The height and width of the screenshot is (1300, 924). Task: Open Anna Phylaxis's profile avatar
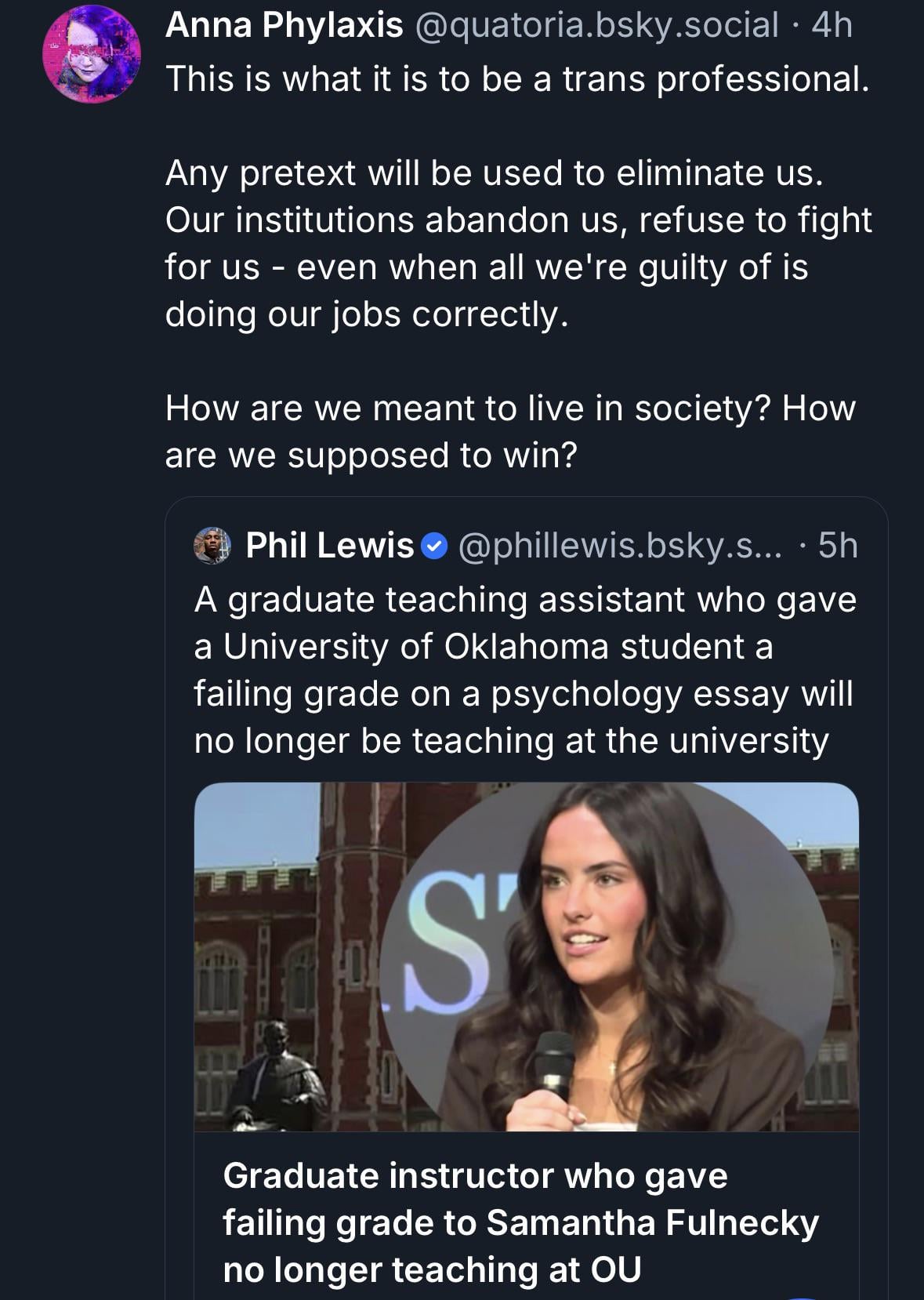(92, 54)
